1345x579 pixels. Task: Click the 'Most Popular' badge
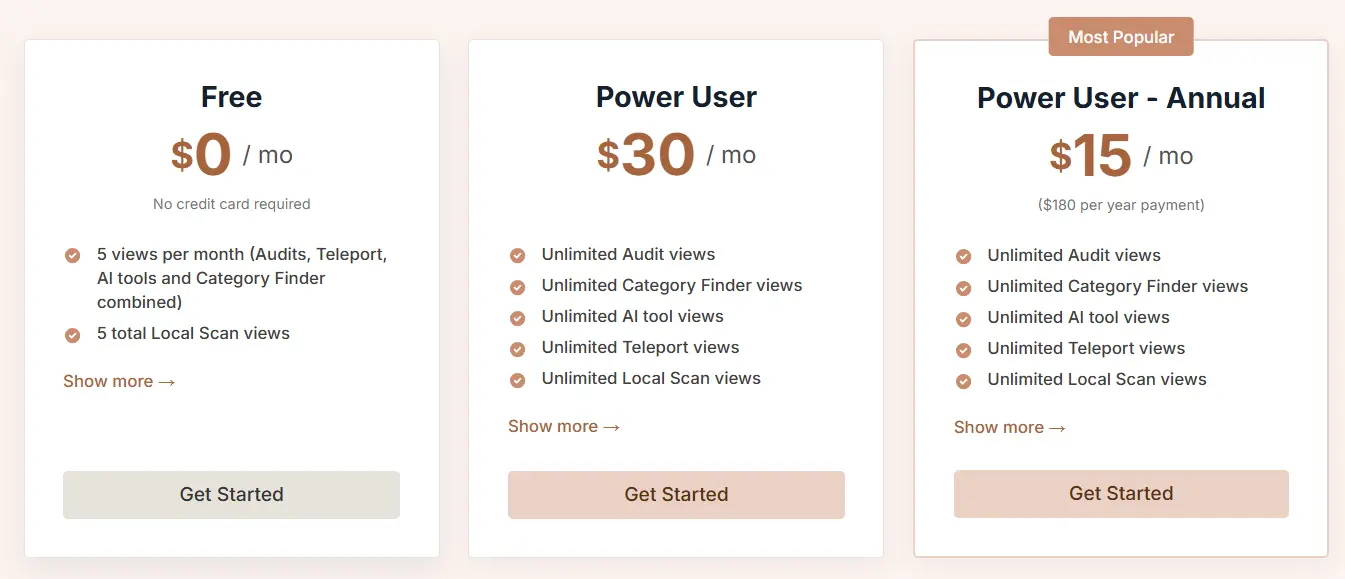[1121, 37]
